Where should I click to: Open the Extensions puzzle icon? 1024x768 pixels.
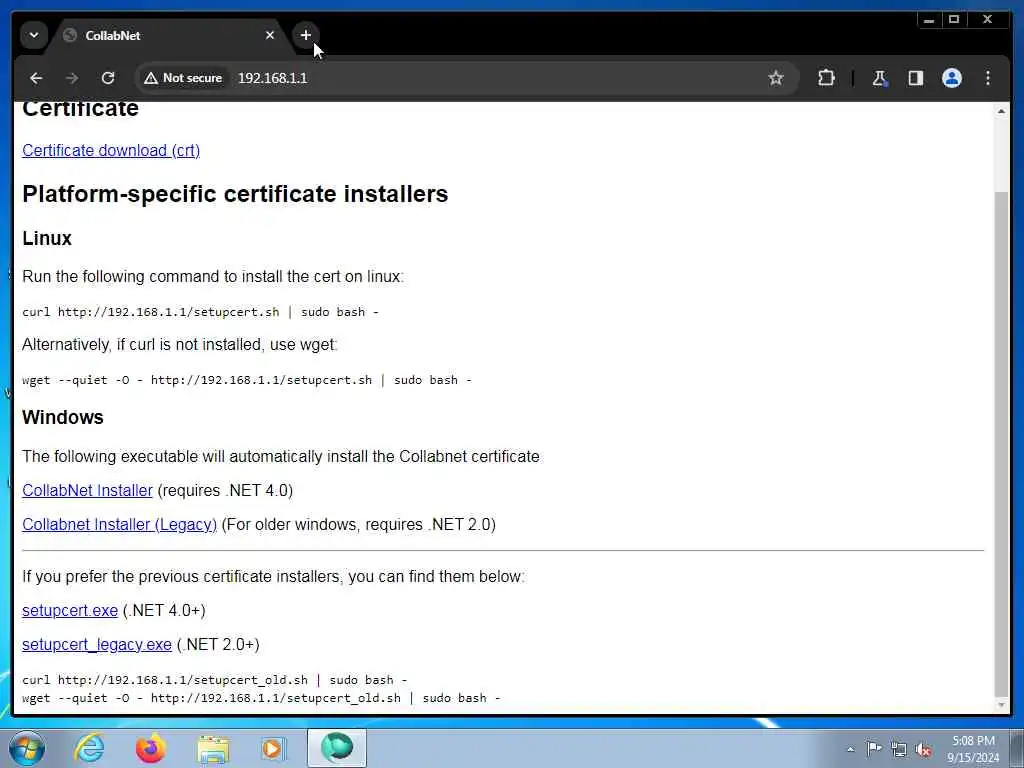pyautogui.click(x=826, y=78)
